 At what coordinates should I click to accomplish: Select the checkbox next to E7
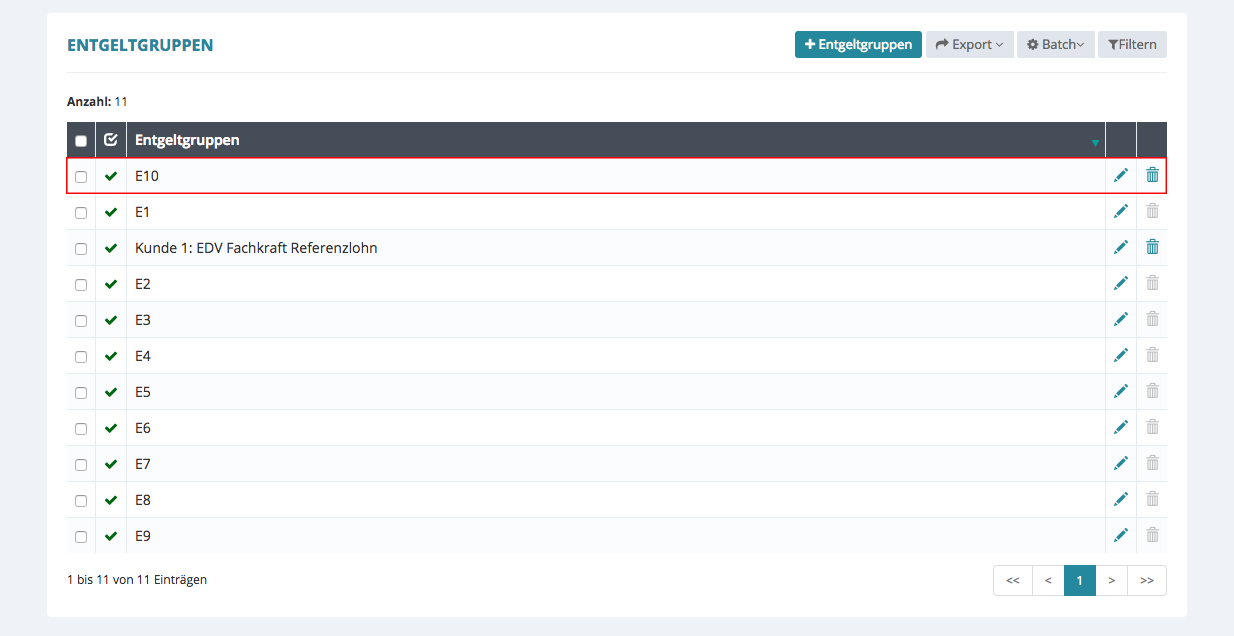pyautogui.click(x=81, y=465)
